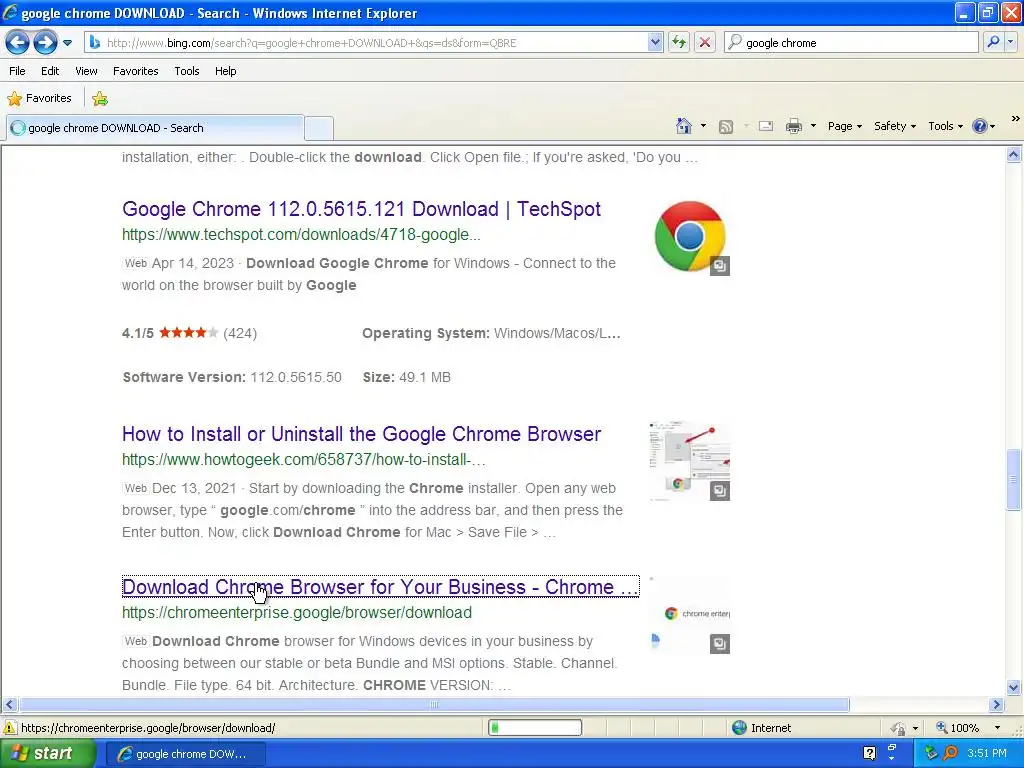Click image overlay icon on chrome enterprise thumbnail
This screenshot has height=768, width=1024.
point(720,644)
